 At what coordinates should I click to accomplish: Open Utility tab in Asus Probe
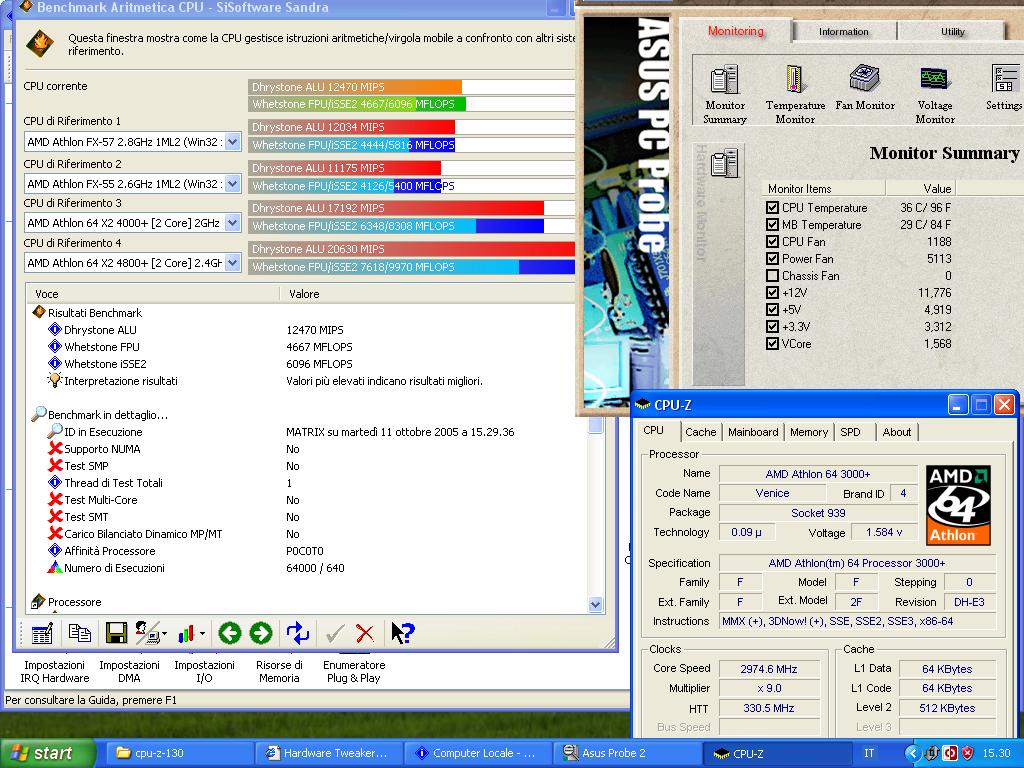[952, 31]
